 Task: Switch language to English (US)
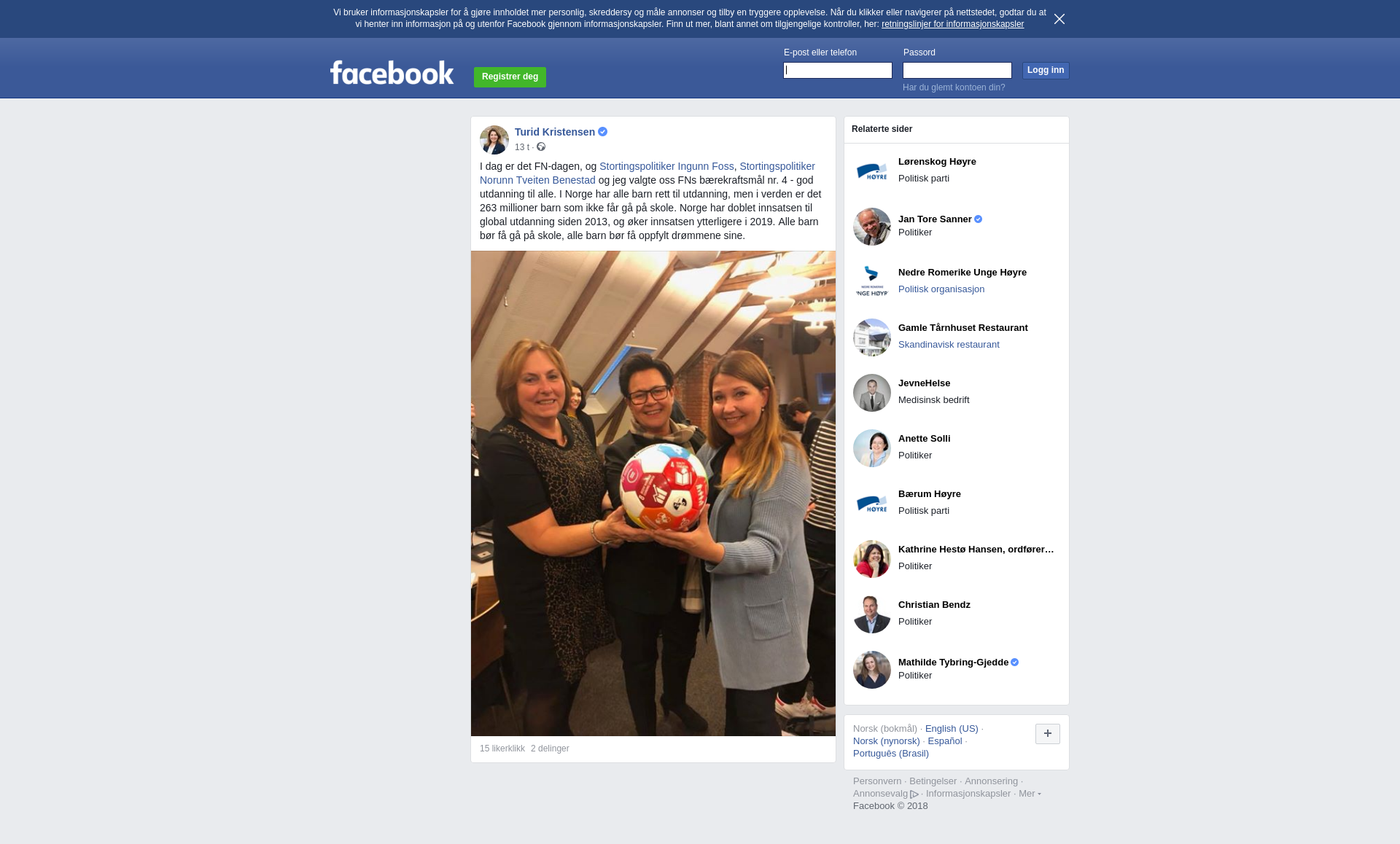952,729
